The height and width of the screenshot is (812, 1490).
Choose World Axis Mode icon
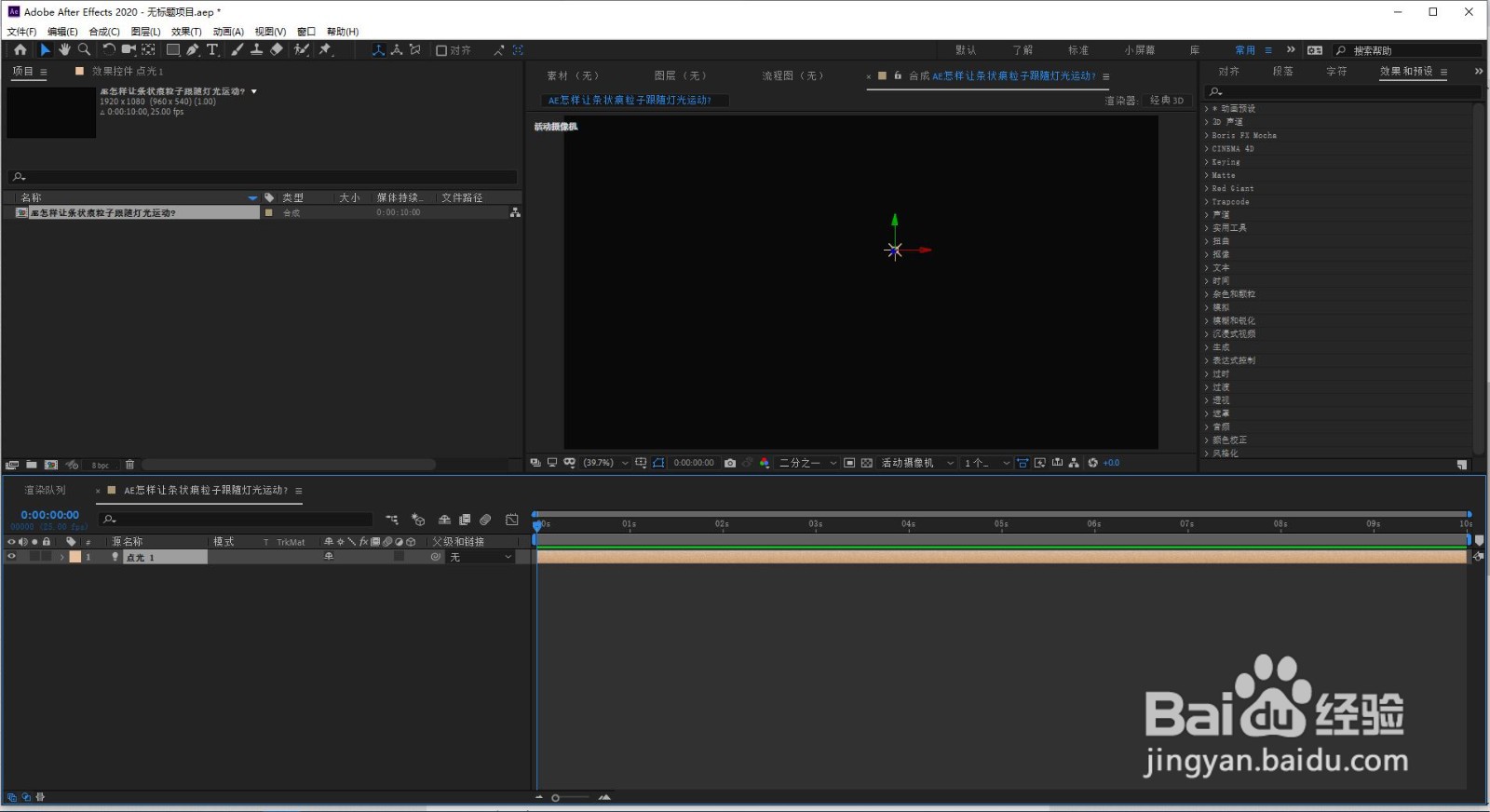(397, 49)
